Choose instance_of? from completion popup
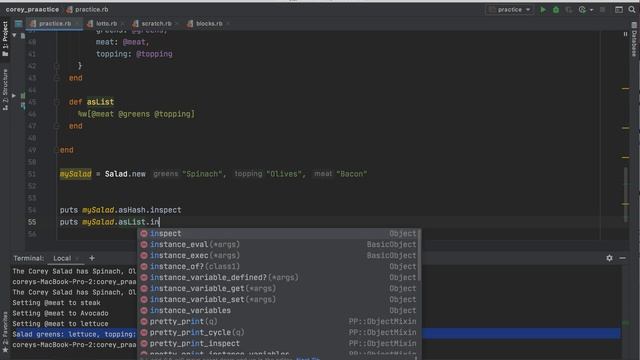640x360 pixels. (279, 267)
